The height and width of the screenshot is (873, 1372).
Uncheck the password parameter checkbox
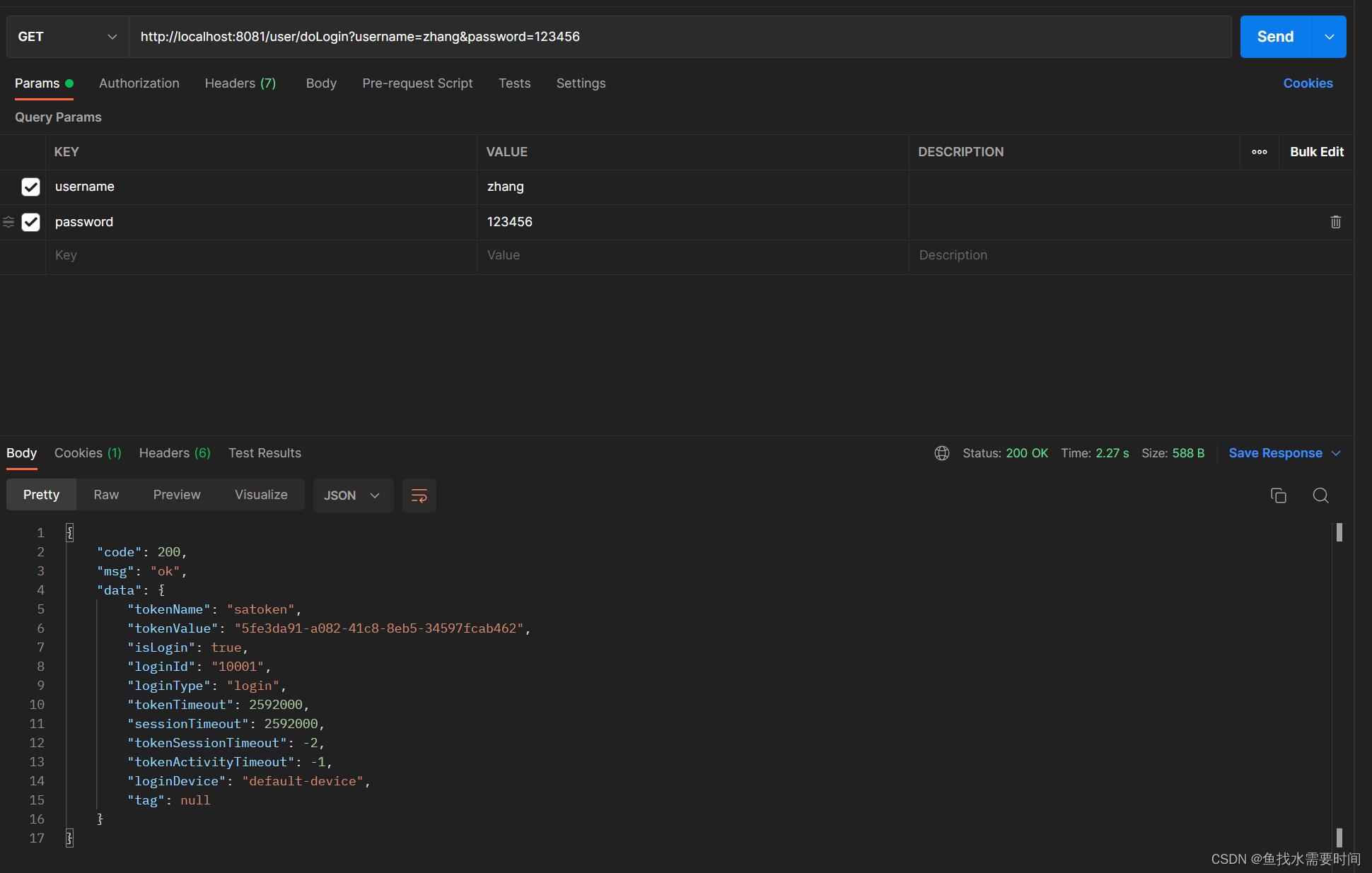(30, 222)
